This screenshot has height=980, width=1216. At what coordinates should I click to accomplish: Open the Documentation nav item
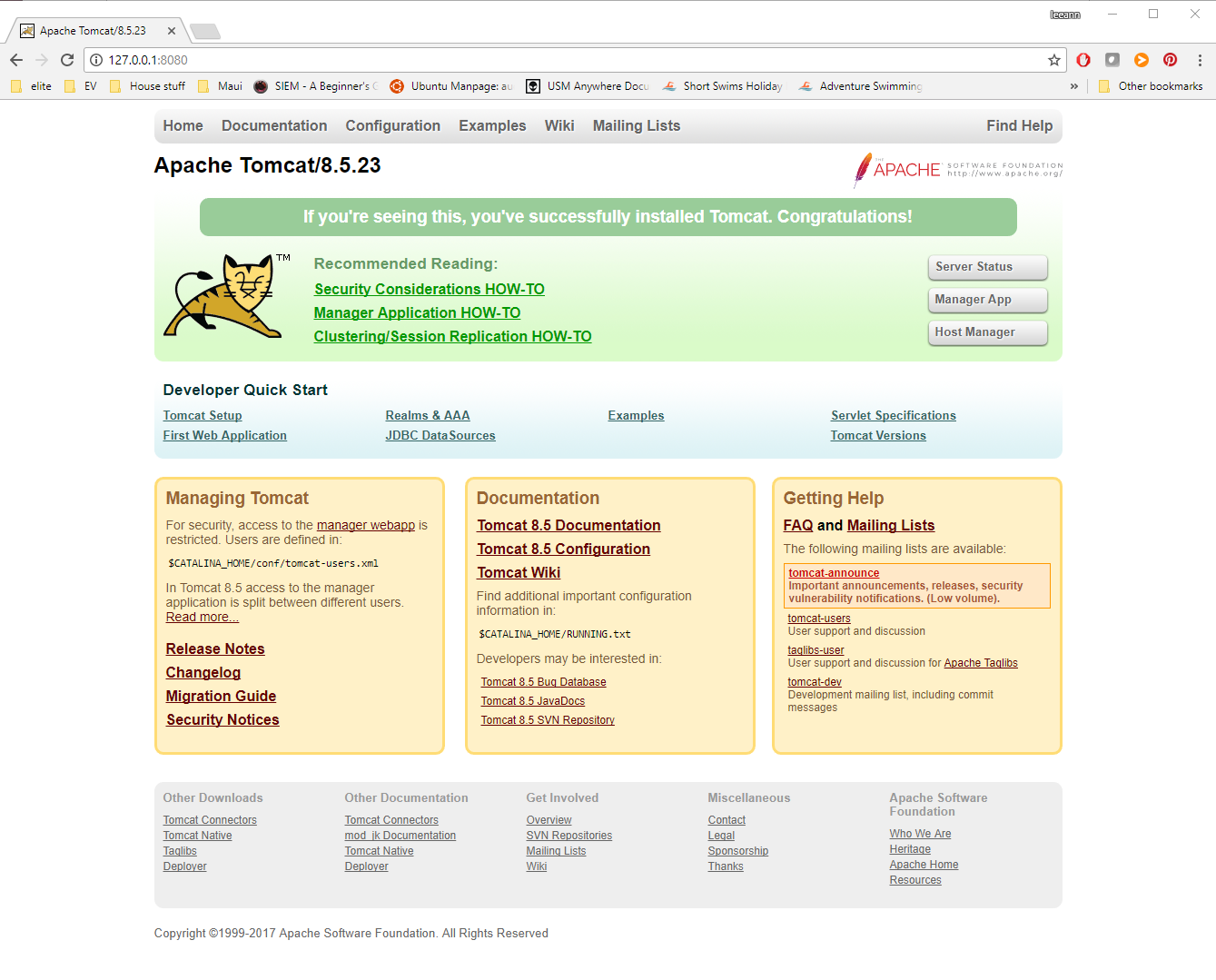point(274,126)
